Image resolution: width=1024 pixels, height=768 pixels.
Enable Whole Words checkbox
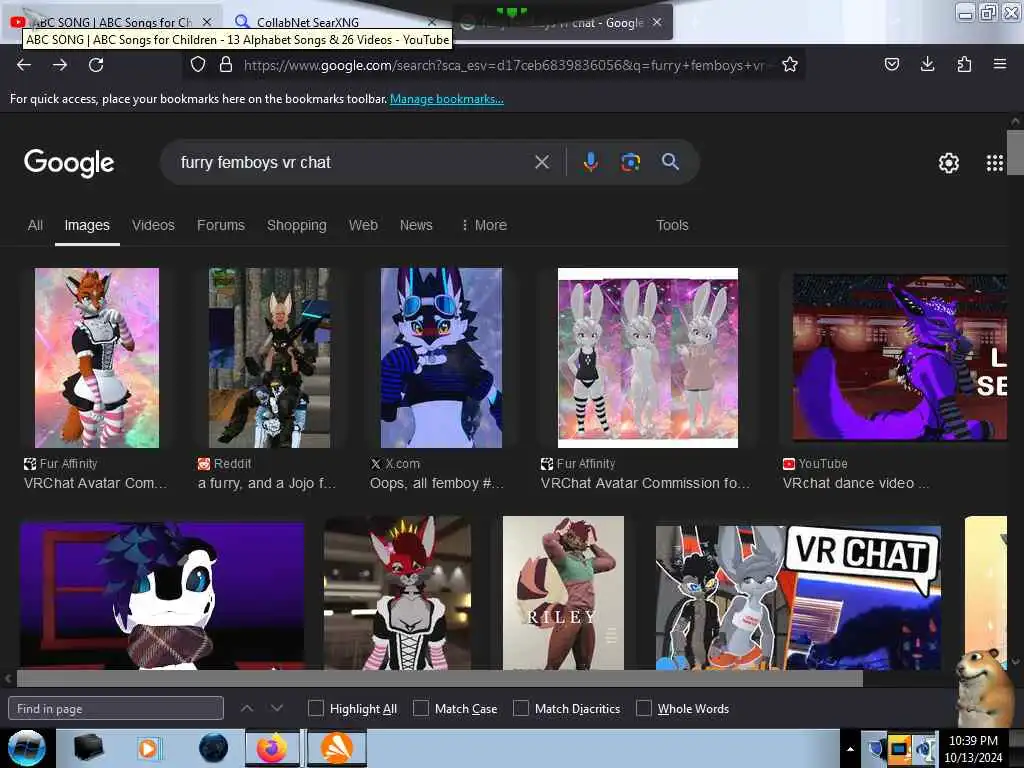[x=644, y=708]
